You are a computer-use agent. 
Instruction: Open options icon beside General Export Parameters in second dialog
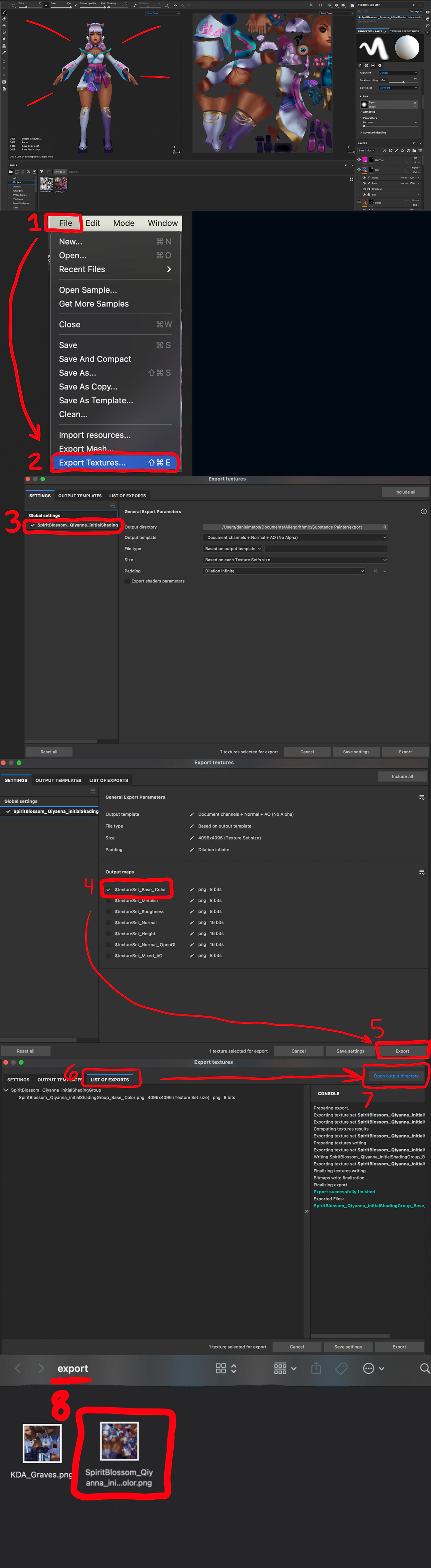tap(422, 797)
